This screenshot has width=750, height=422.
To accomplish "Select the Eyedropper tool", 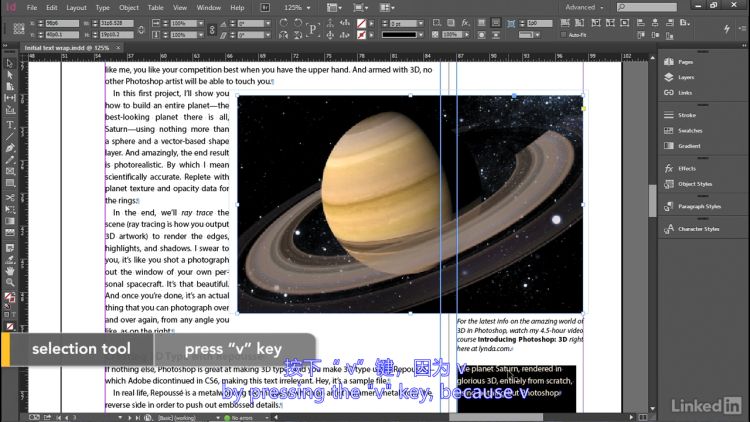I will click(10, 260).
